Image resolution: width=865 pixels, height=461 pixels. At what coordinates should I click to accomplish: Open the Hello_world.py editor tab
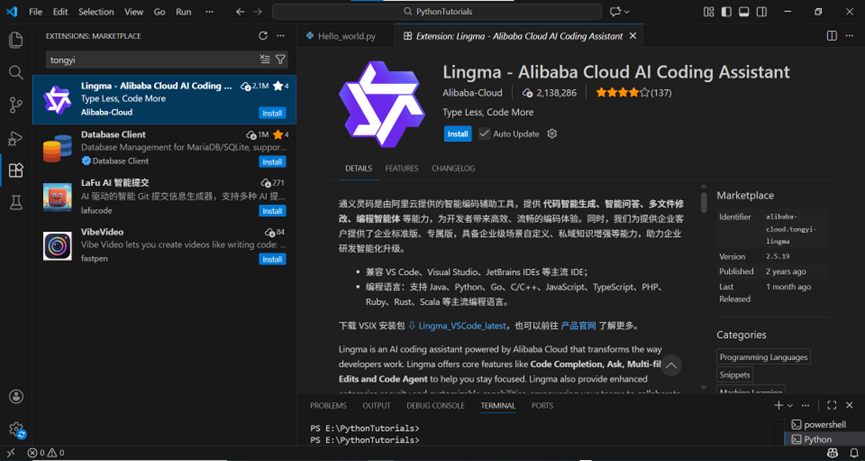(x=346, y=36)
